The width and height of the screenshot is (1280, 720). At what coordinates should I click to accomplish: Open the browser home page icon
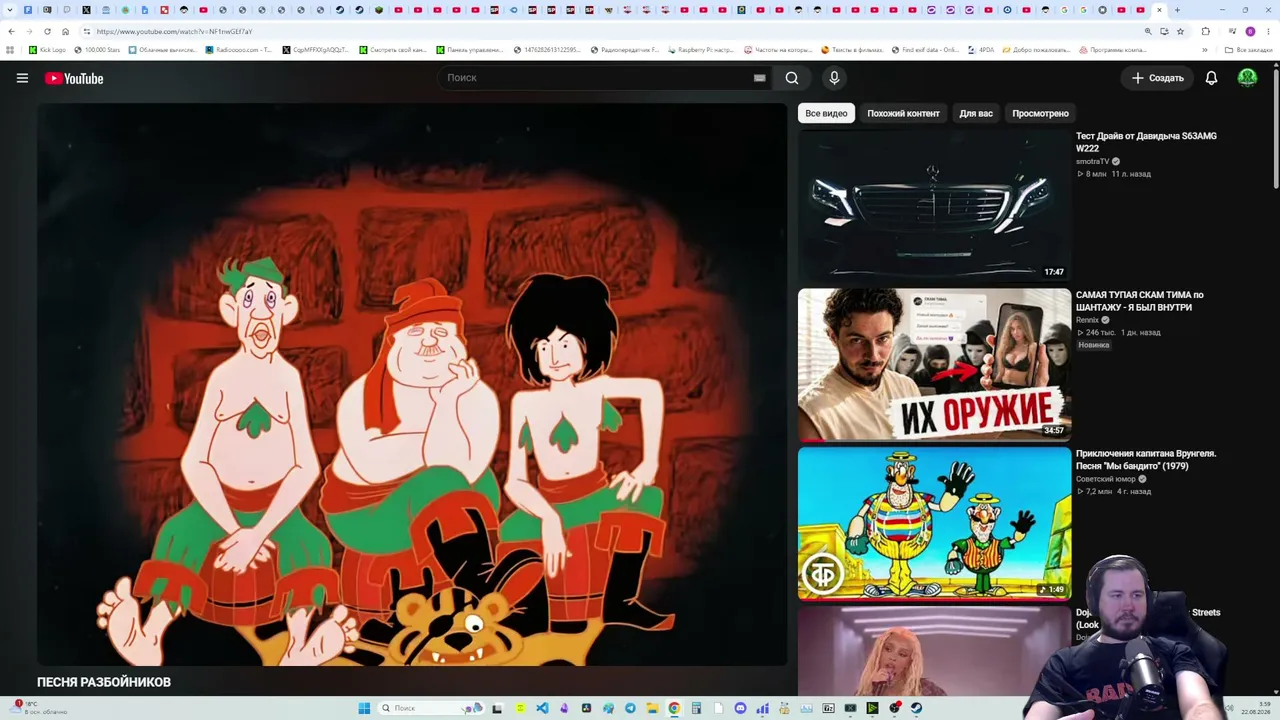65,31
